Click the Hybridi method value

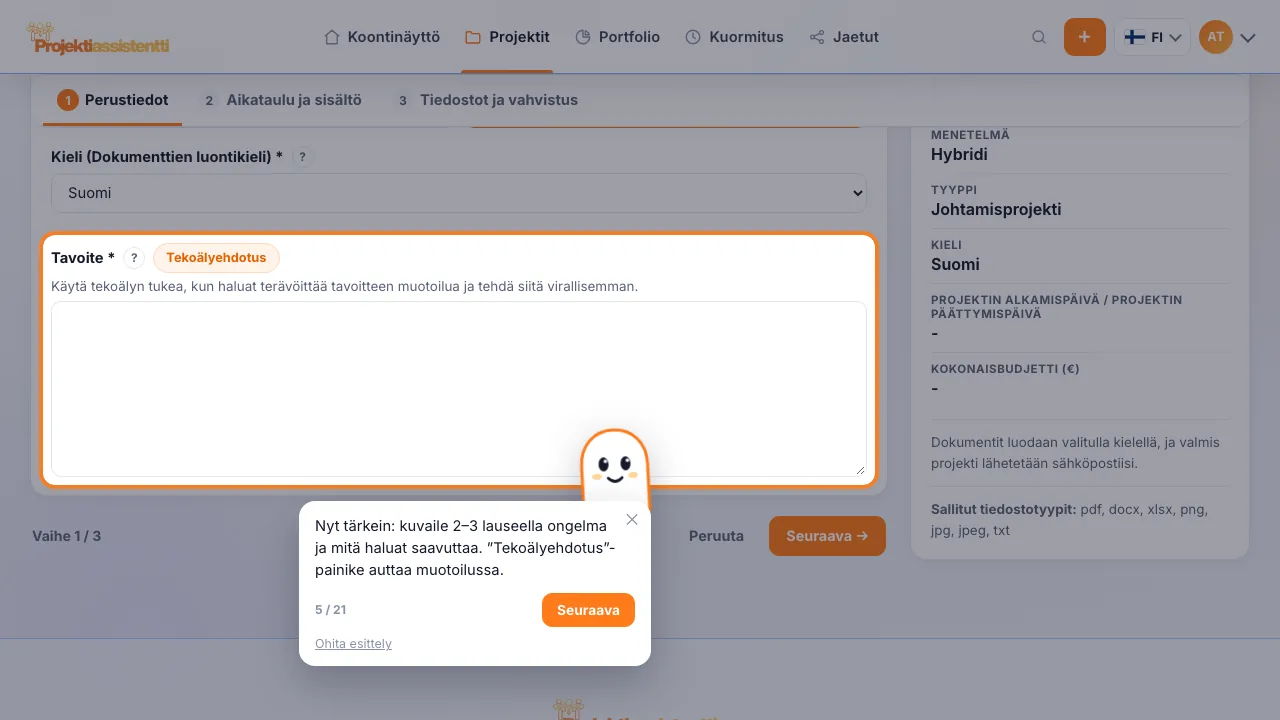[959, 155]
